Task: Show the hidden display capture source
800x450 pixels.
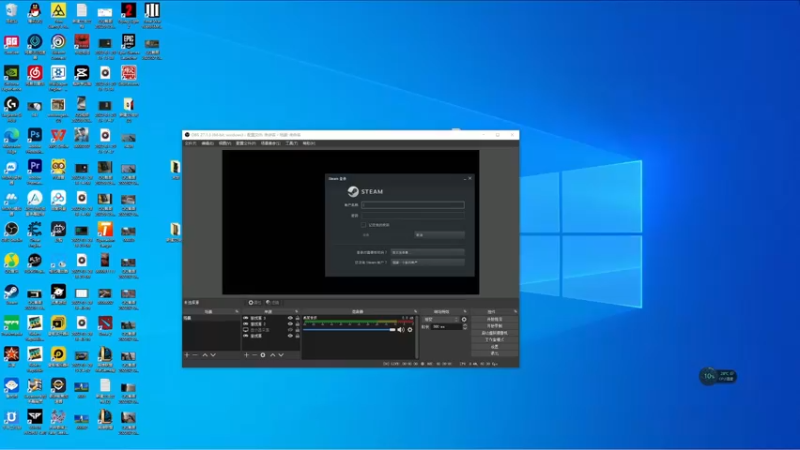Action: [290, 330]
